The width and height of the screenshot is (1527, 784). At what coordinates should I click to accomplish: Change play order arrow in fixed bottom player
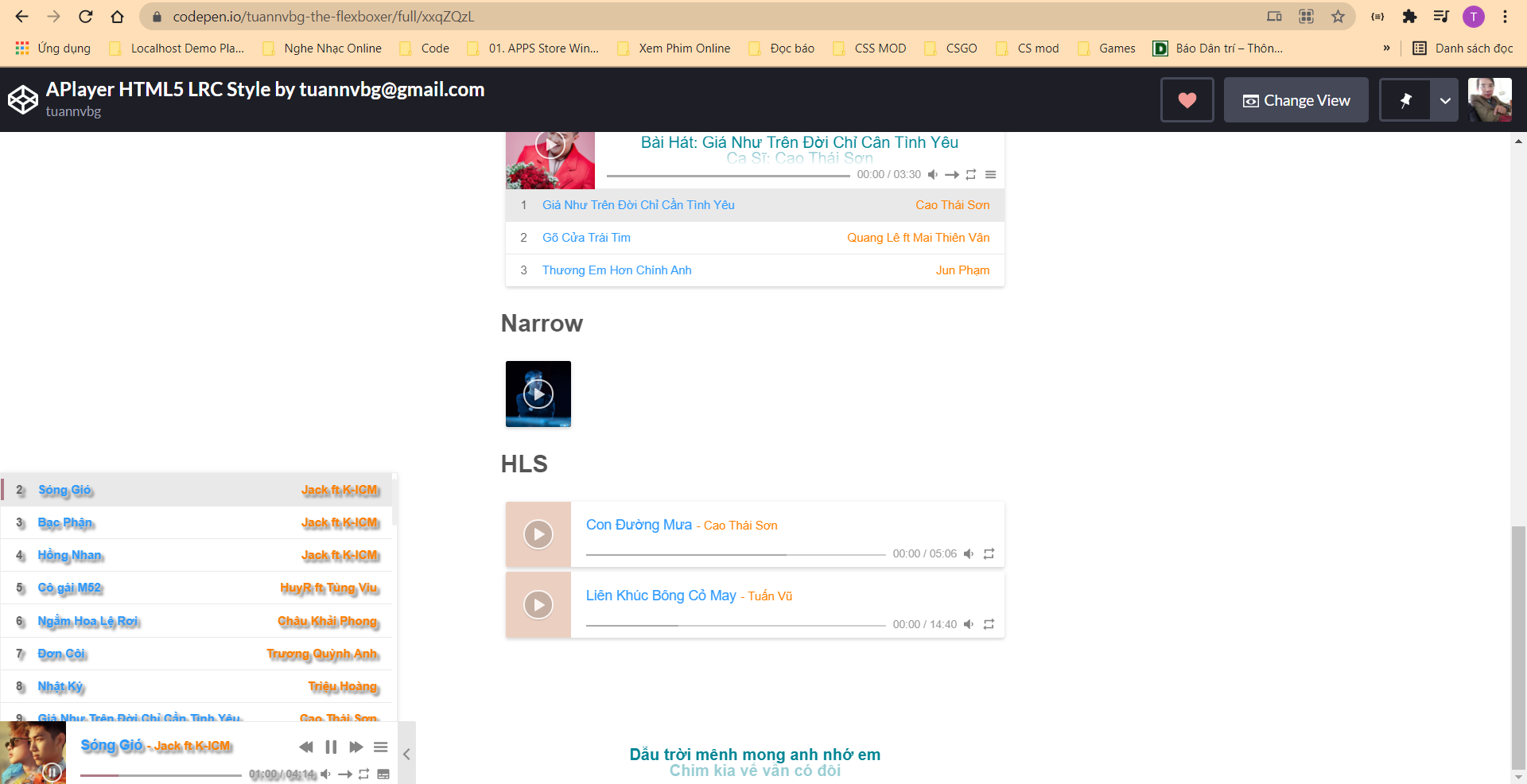345,774
